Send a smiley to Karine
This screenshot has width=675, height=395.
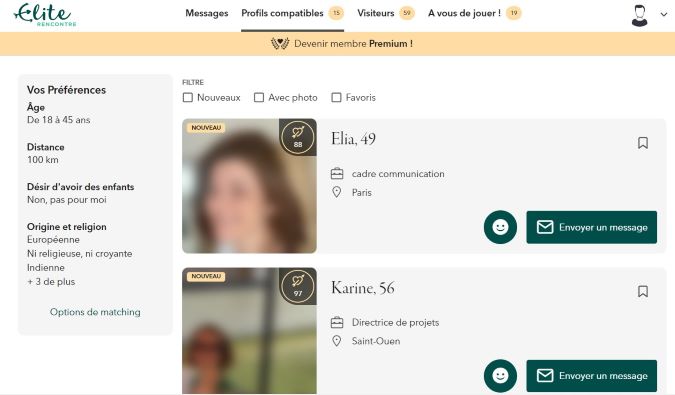point(500,376)
